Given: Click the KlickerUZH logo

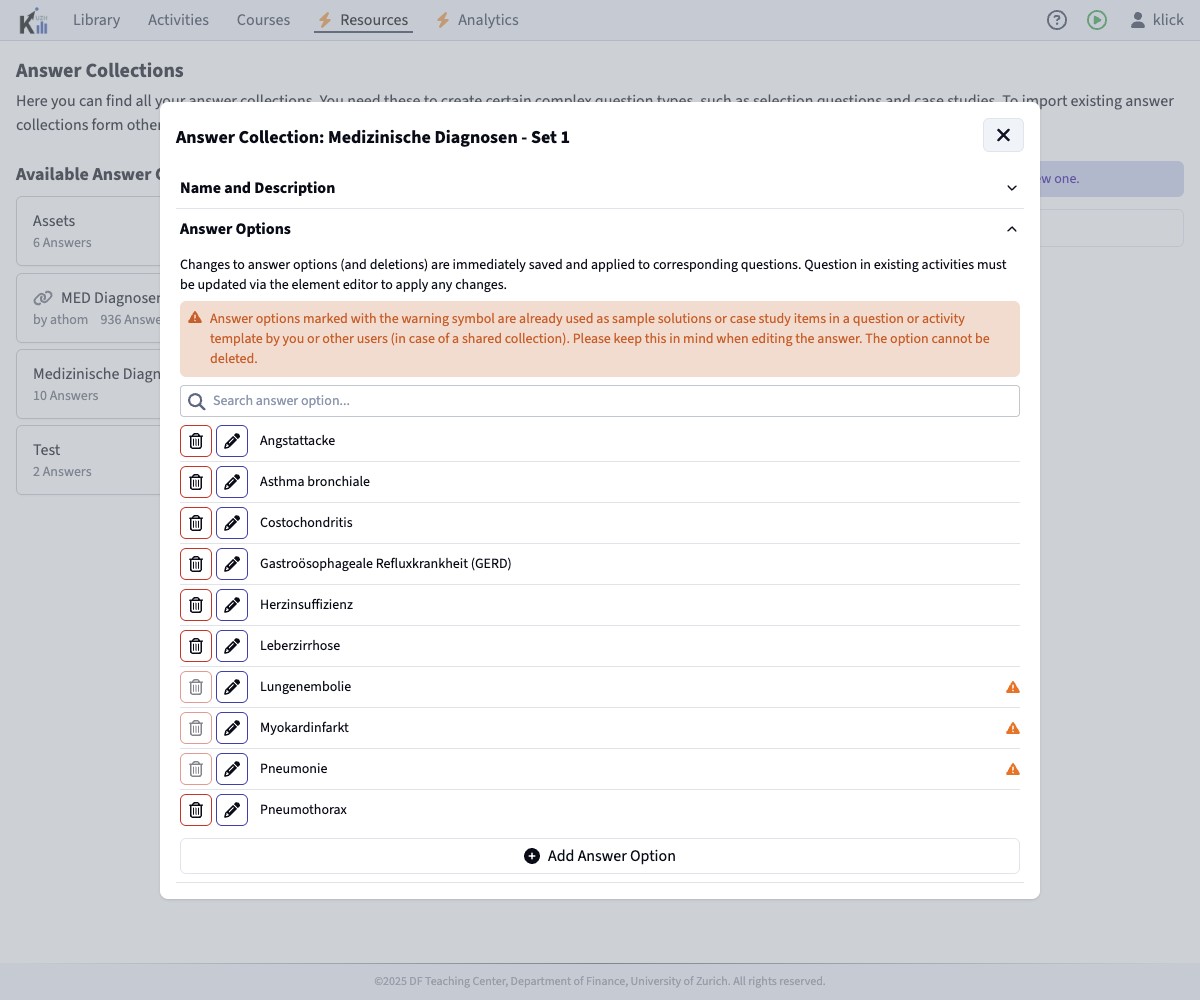Looking at the screenshot, I should point(33,20).
